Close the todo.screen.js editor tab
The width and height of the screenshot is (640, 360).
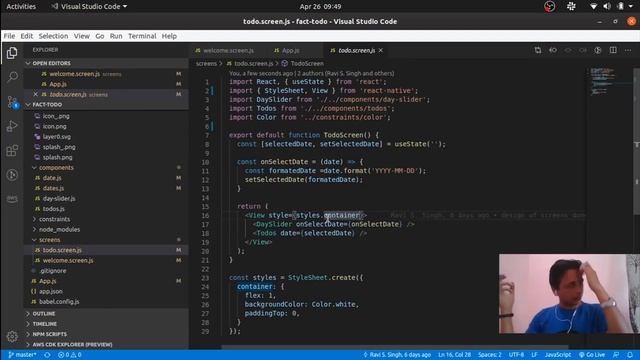tap(381, 50)
